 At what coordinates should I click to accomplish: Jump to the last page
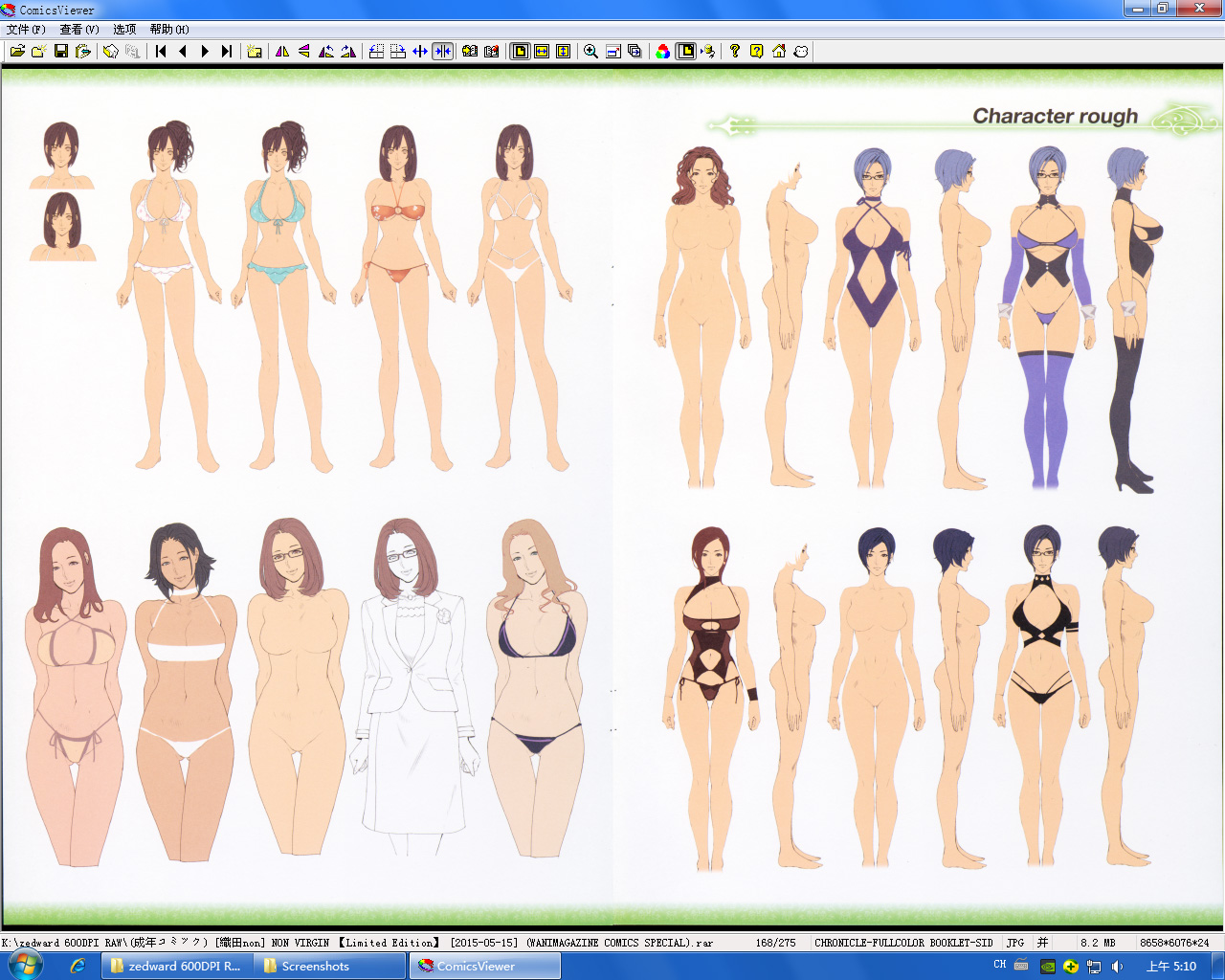pos(227,52)
